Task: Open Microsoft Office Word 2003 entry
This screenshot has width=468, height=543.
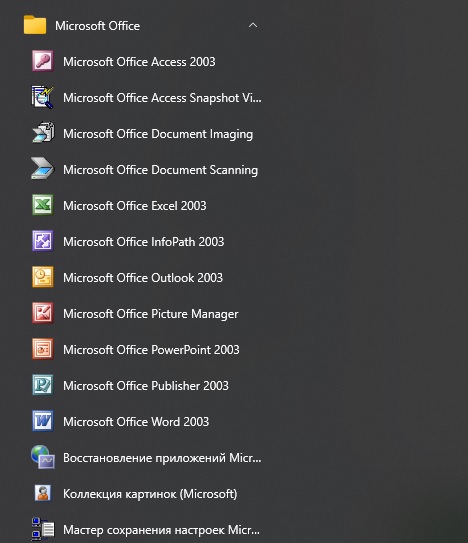Action: point(136,422)
